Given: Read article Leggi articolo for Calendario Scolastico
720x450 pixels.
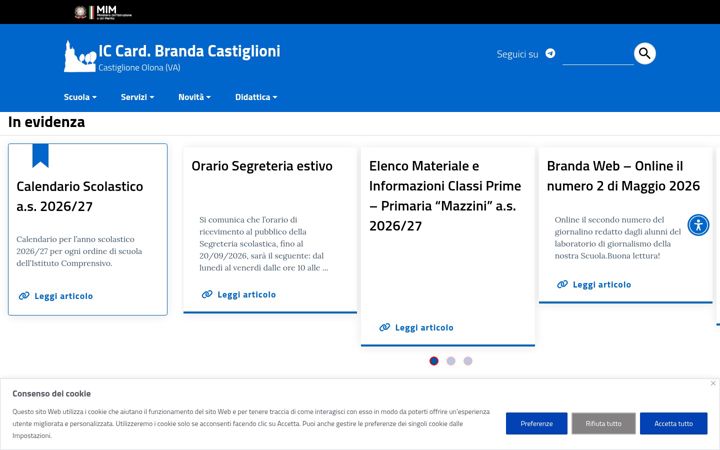Looking at the screenshot, I should 63,296.
